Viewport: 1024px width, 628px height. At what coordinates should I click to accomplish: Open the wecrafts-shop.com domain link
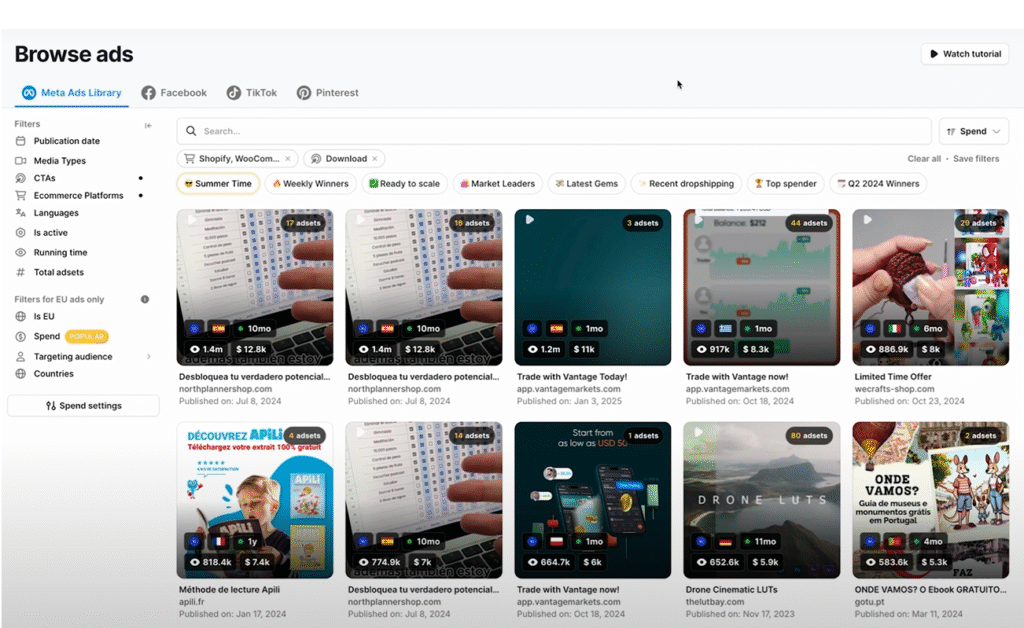click(x=894, y=389)
